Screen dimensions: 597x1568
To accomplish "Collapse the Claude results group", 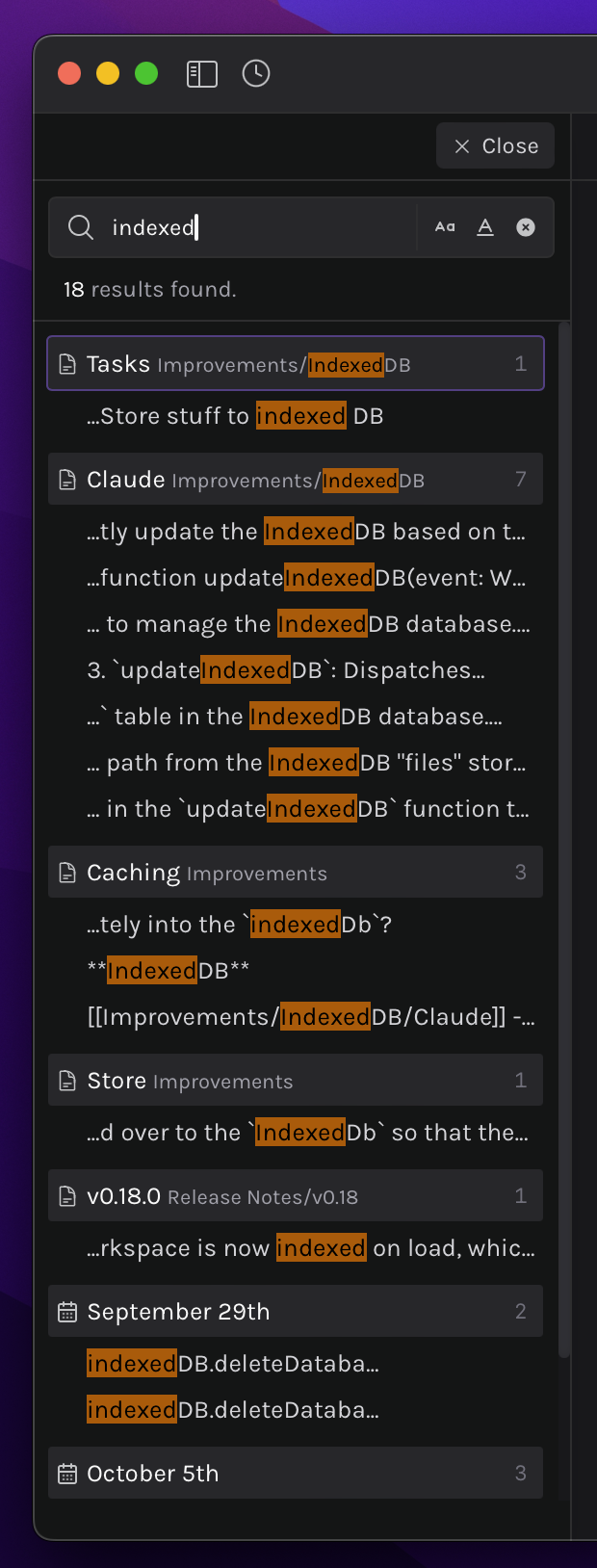I will 296,480.
